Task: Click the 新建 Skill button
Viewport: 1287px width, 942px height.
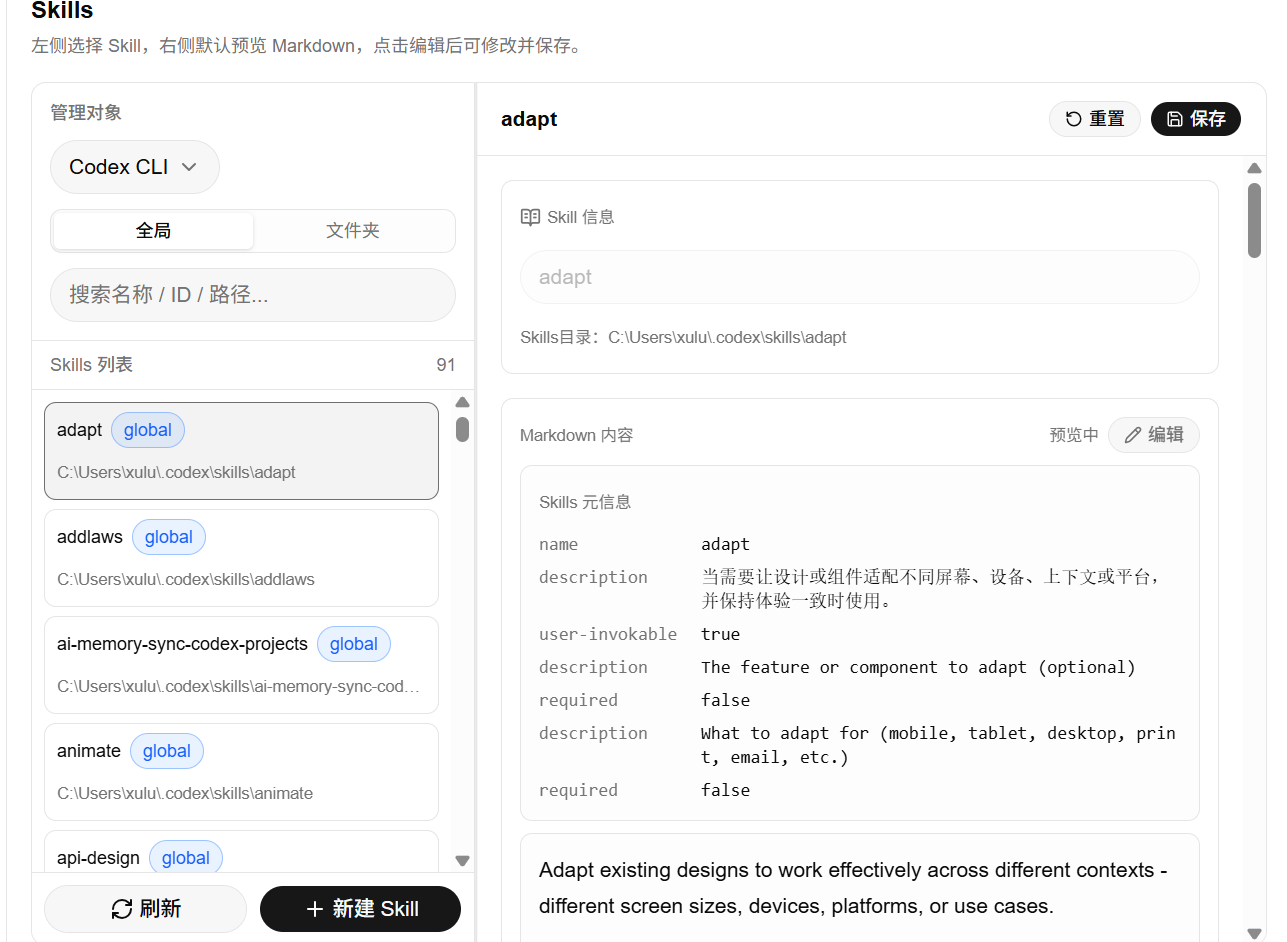Action: 360,909
